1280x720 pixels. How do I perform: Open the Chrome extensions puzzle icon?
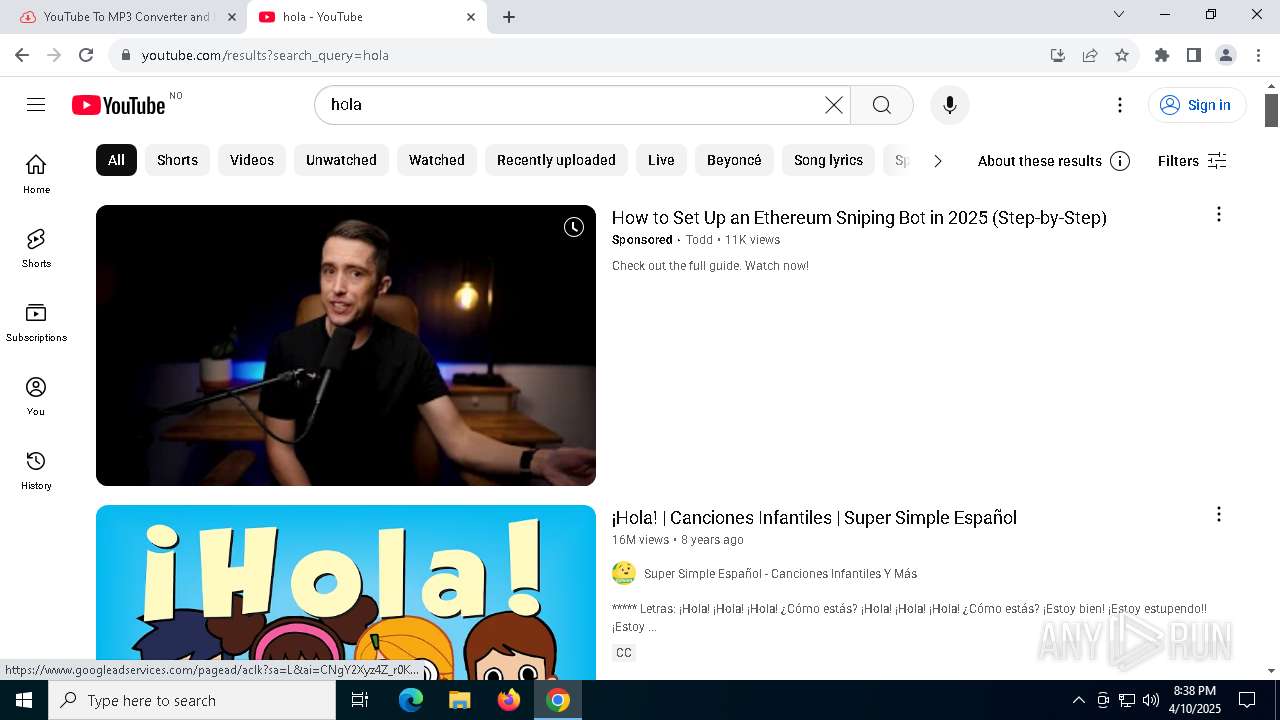tap(1162, 55)
